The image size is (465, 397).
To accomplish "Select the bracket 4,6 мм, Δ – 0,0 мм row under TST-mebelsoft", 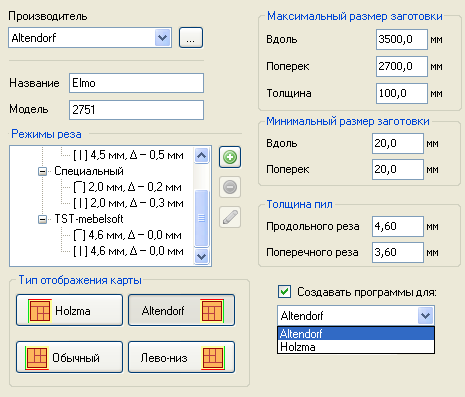I will 127,235.
